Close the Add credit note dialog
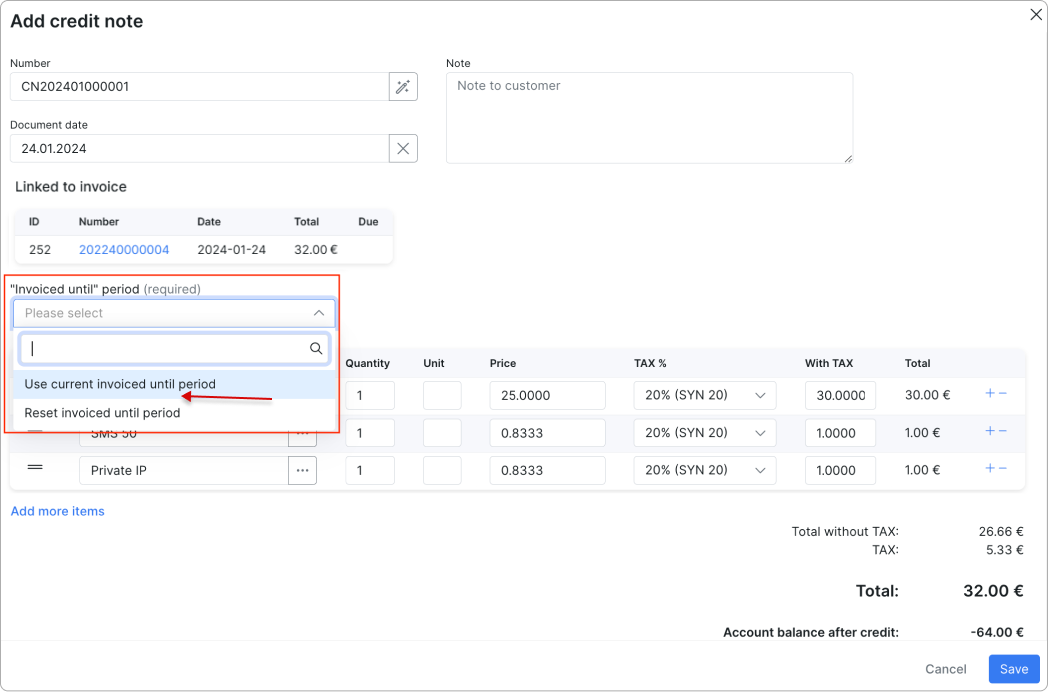The image size is (1048, 692). coord(1036,15)
